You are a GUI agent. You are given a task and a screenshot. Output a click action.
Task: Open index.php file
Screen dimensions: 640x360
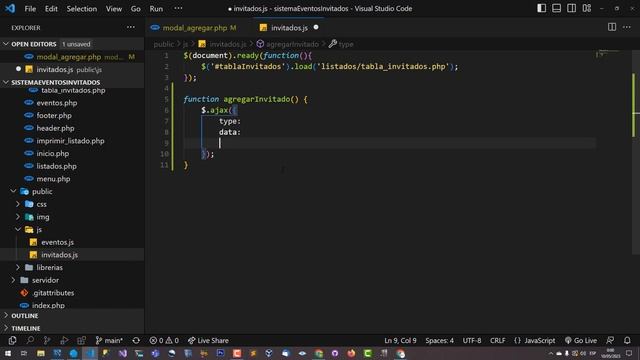pos(48,305)
